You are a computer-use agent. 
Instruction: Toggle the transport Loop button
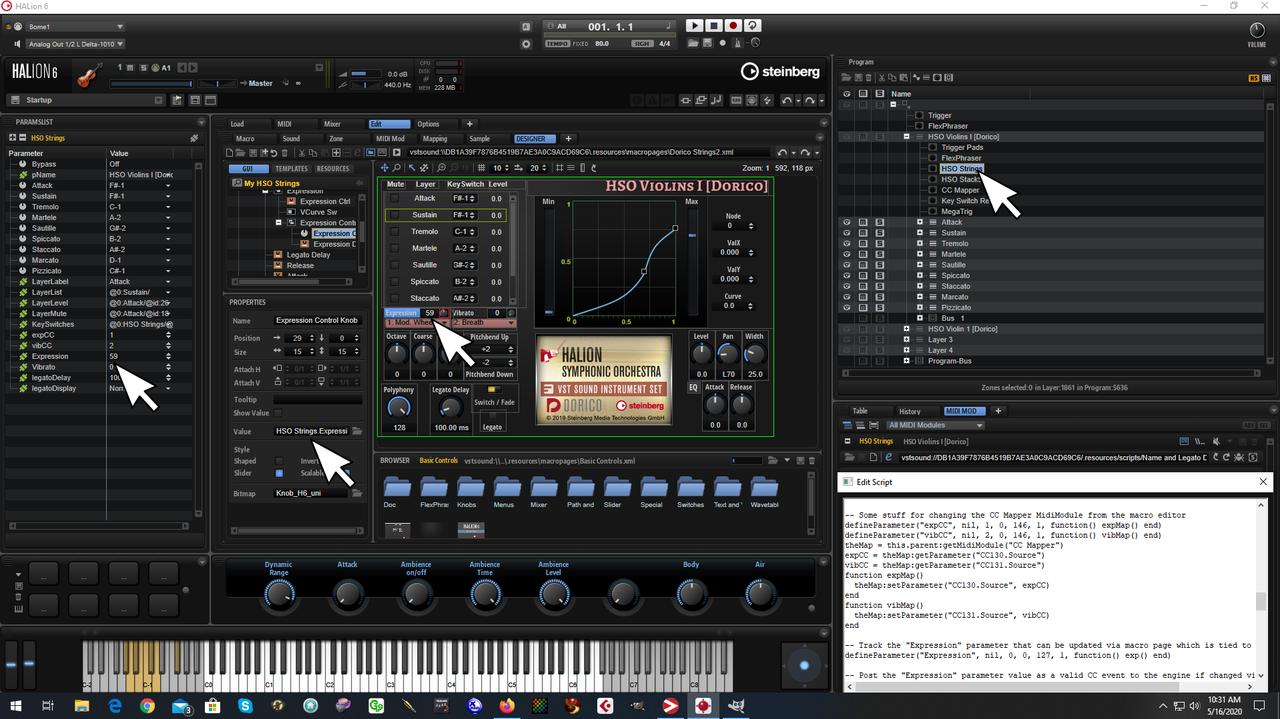(753, 26)
